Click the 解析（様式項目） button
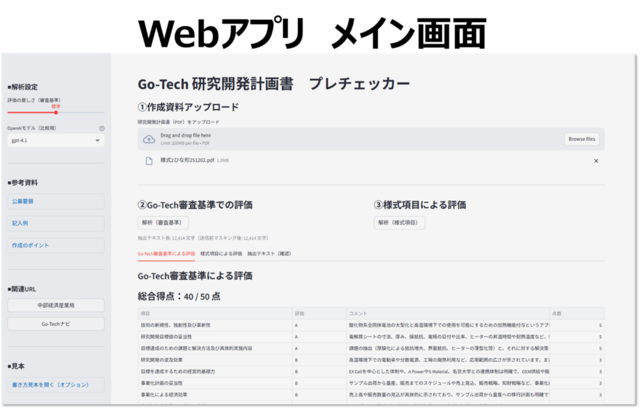 coord(397,222)
